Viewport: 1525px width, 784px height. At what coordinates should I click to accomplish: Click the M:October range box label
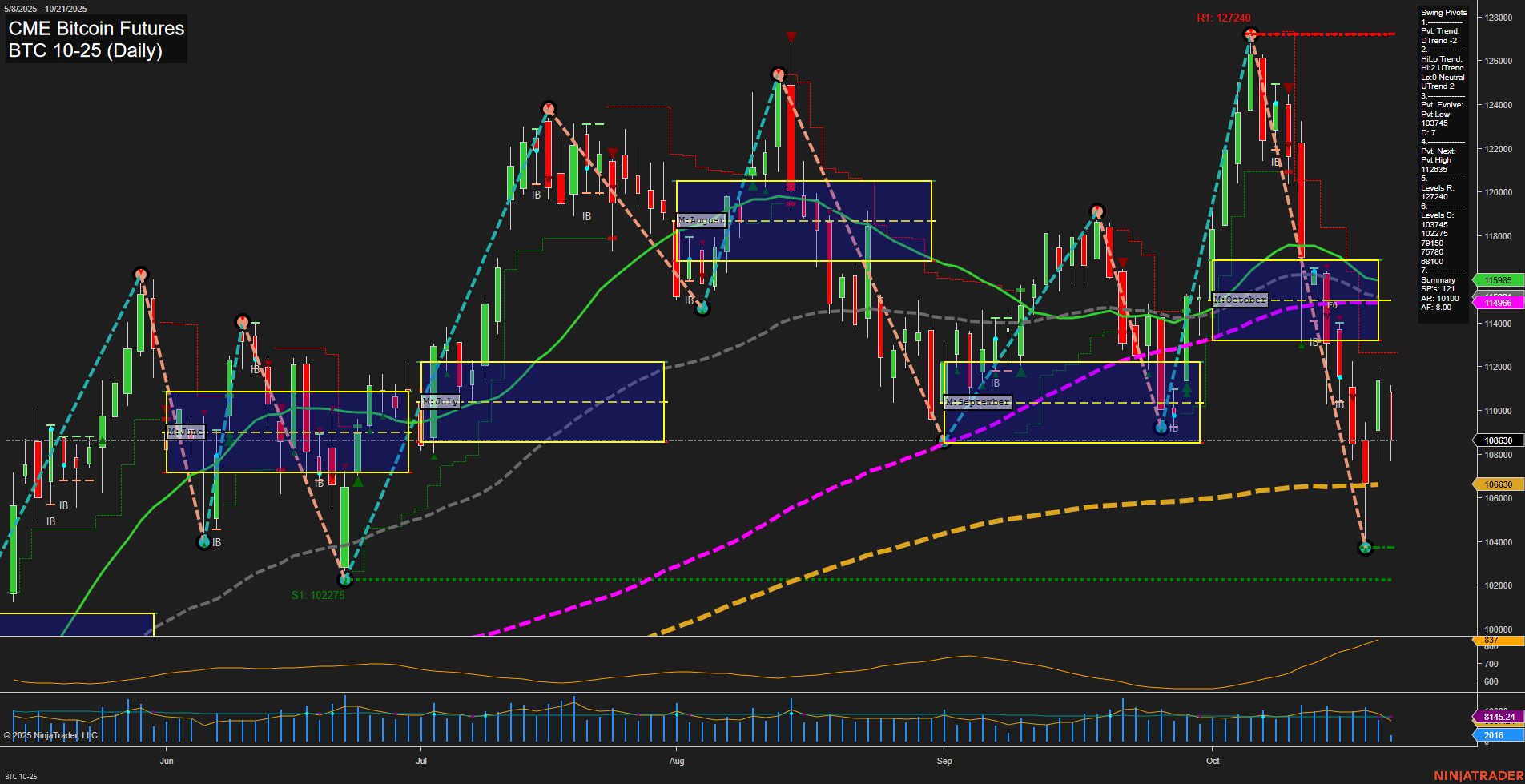1240,300
